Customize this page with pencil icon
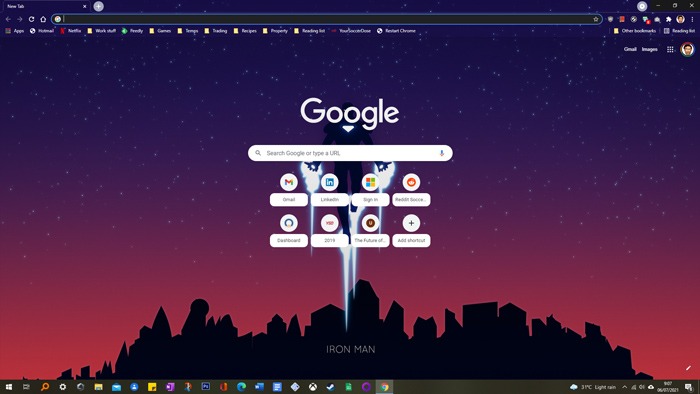The image size is (700, 394). [688, 368]
